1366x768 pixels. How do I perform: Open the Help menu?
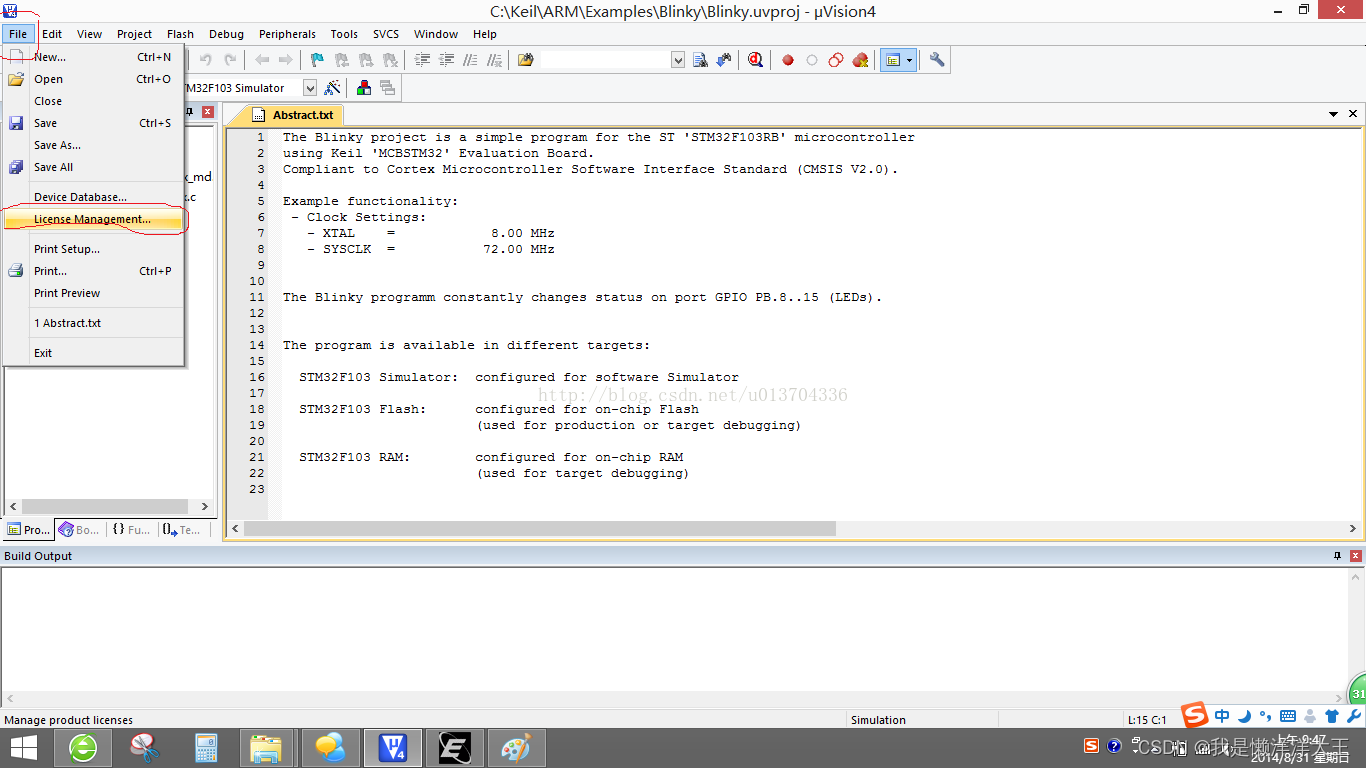(485, 34)
